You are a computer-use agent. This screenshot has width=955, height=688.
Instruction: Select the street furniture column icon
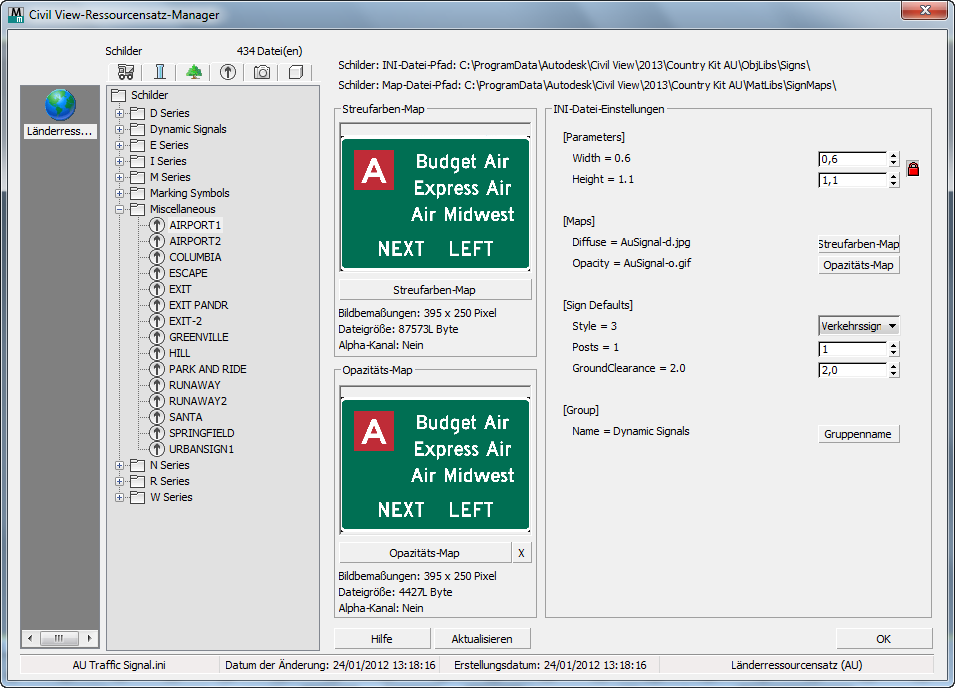[x=160, y=72]
